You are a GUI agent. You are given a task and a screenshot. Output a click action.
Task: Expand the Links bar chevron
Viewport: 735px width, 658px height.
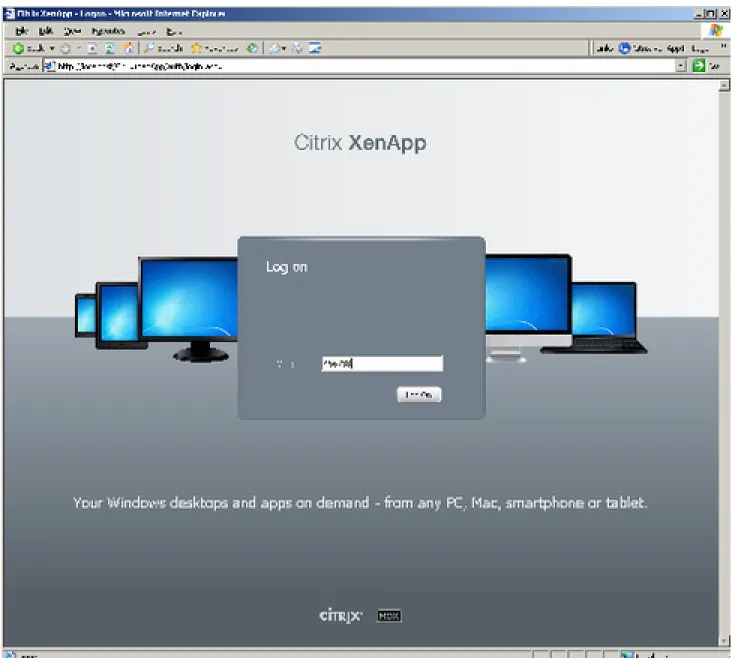click(x=723, y=46)
